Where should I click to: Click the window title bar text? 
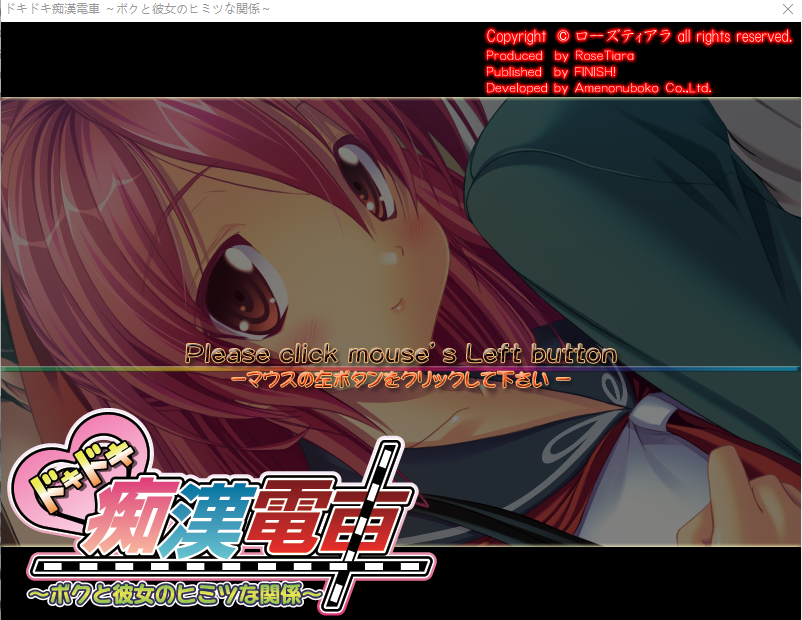tap(136, 9)
